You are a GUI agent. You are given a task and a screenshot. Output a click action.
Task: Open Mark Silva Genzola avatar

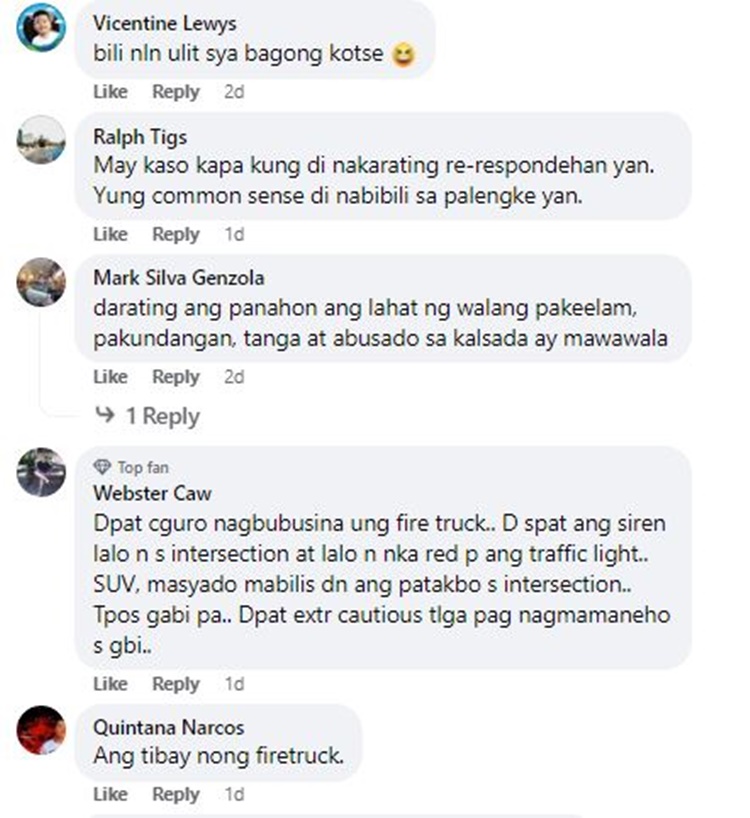(x=41, y=282)
